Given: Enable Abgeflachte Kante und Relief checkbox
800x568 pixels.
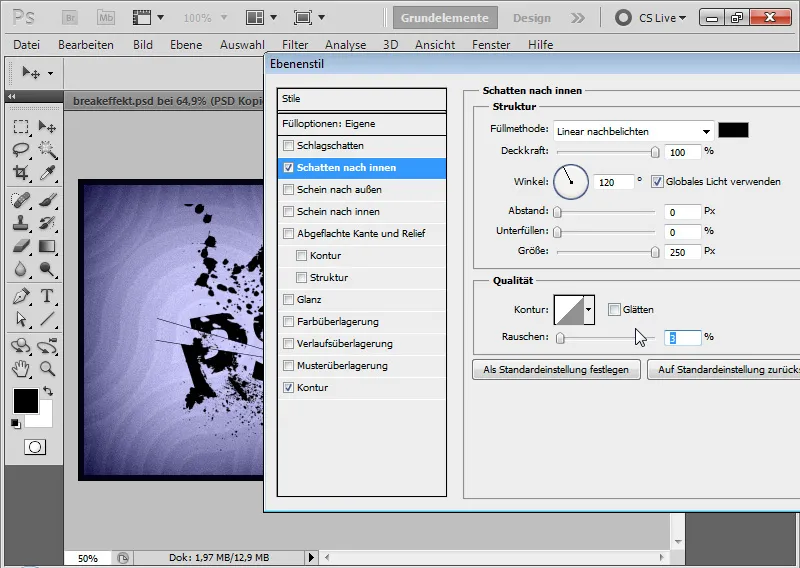Looking at the screenshot, I should tap(289, 233).
